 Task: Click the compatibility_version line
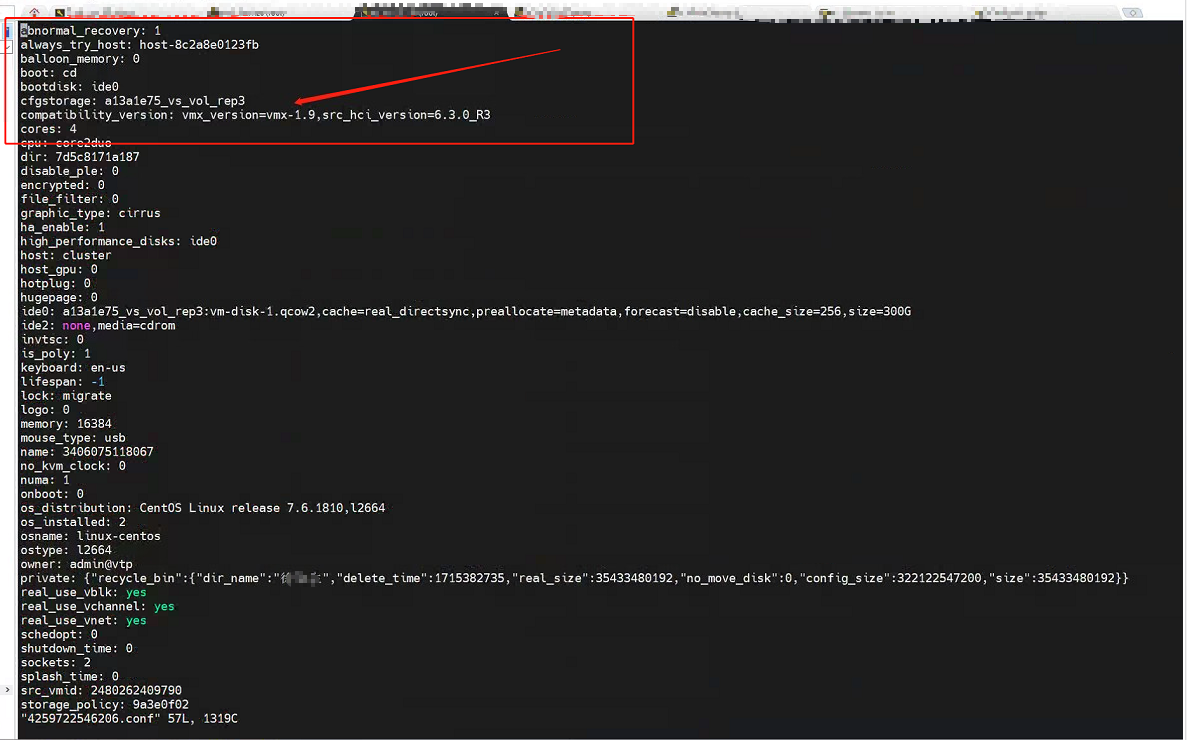[x=255, y=115]
